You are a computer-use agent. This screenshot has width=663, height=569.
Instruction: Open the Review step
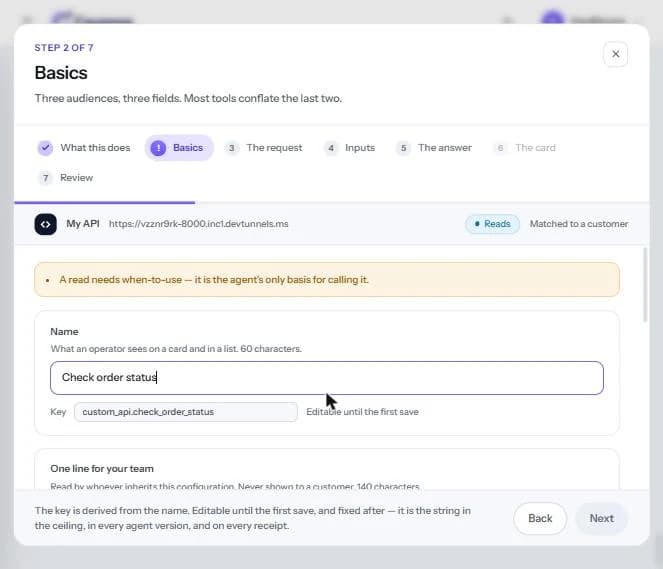(66, 178)
